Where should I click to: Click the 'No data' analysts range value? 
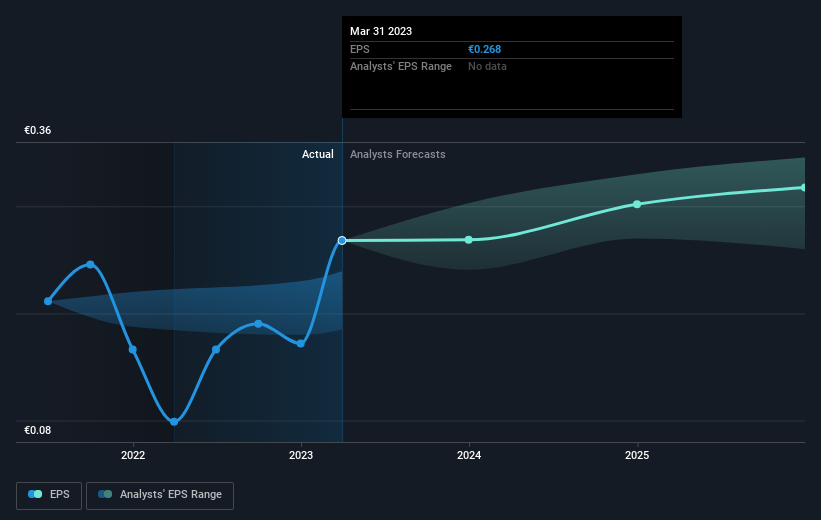(x=487, y=67)
